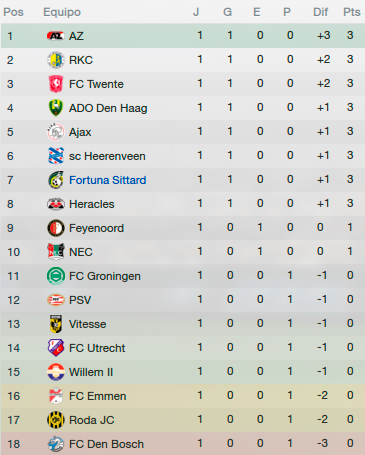Image resolution: width=365 pixels, height=455 pixels.
Task: Click the Willem II team name
Action: point(91,372)
